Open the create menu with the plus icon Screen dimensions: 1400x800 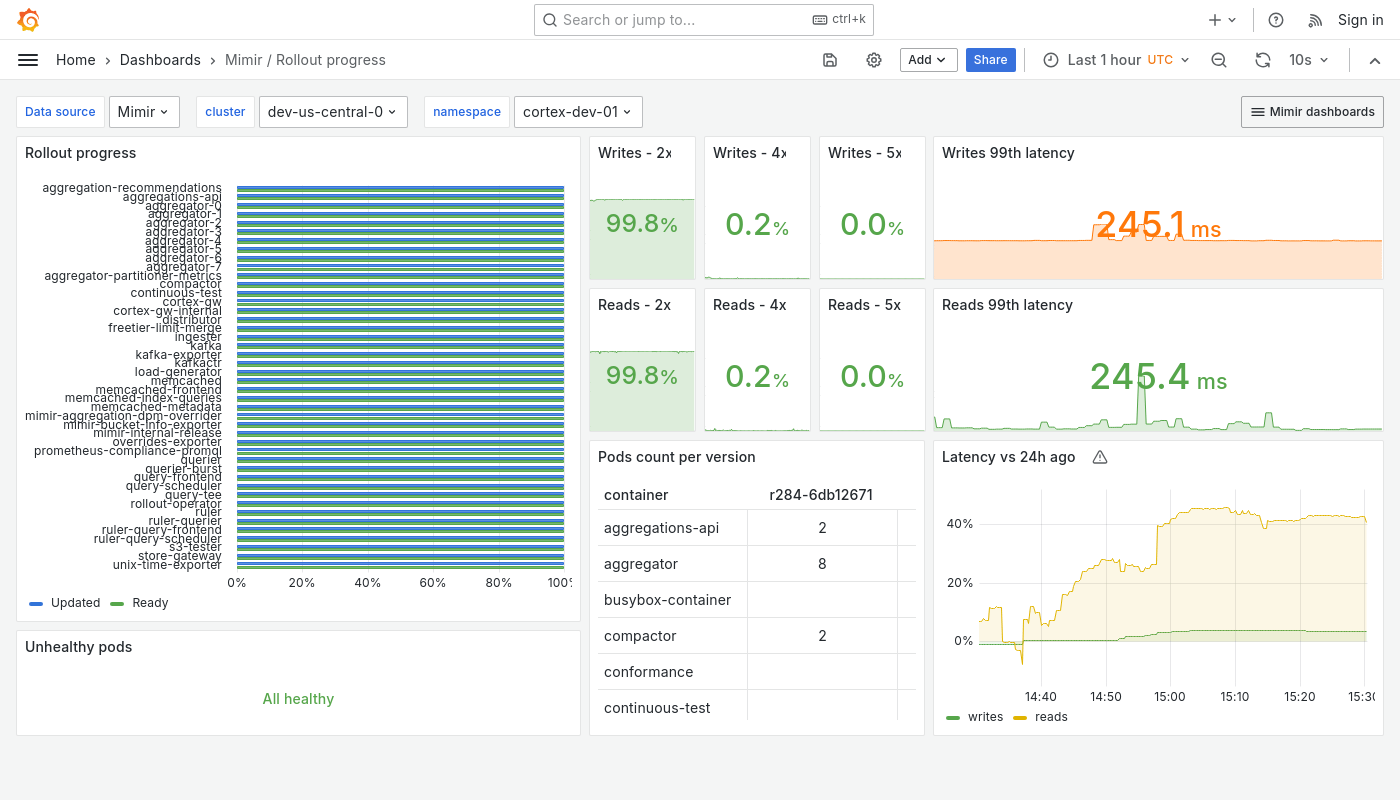[x=1215, y=19]
